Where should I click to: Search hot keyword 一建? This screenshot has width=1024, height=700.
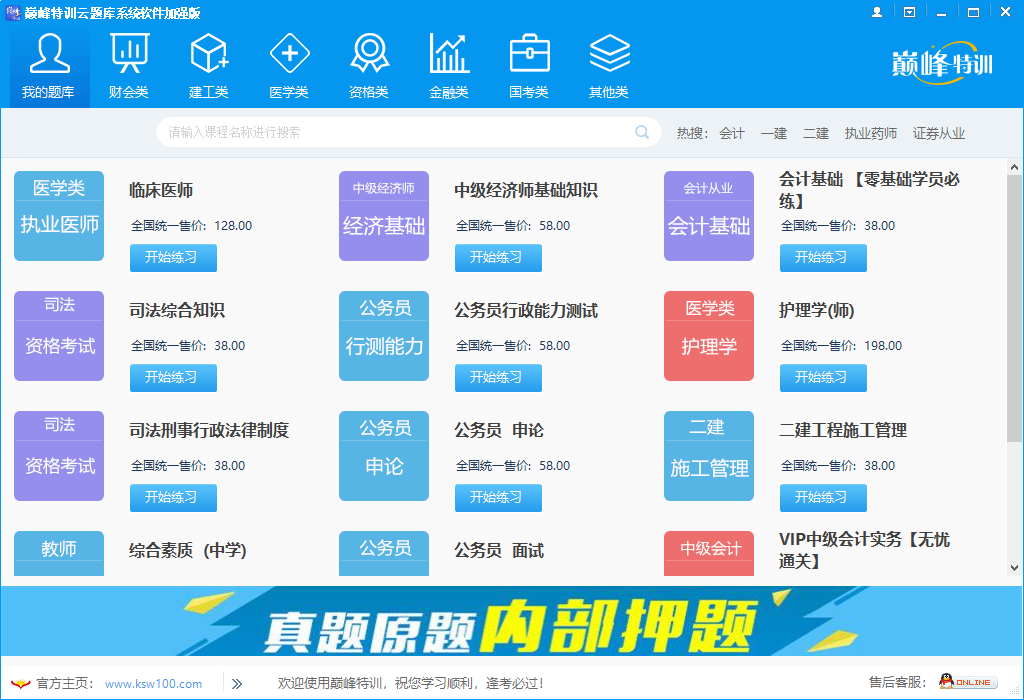pos(774,133)
